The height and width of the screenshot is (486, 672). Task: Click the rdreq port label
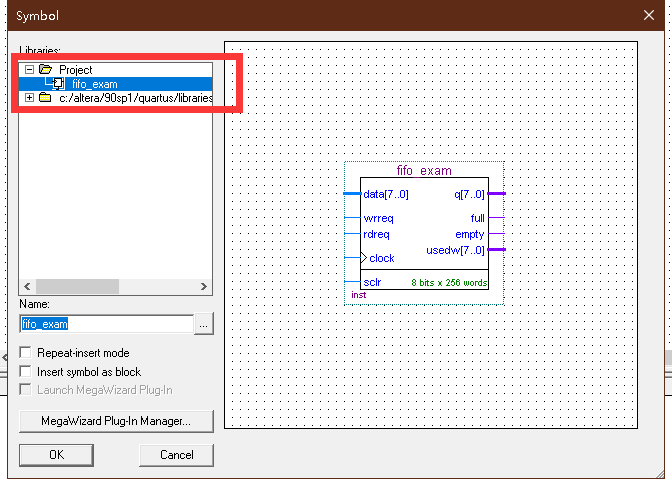point(376,234)
